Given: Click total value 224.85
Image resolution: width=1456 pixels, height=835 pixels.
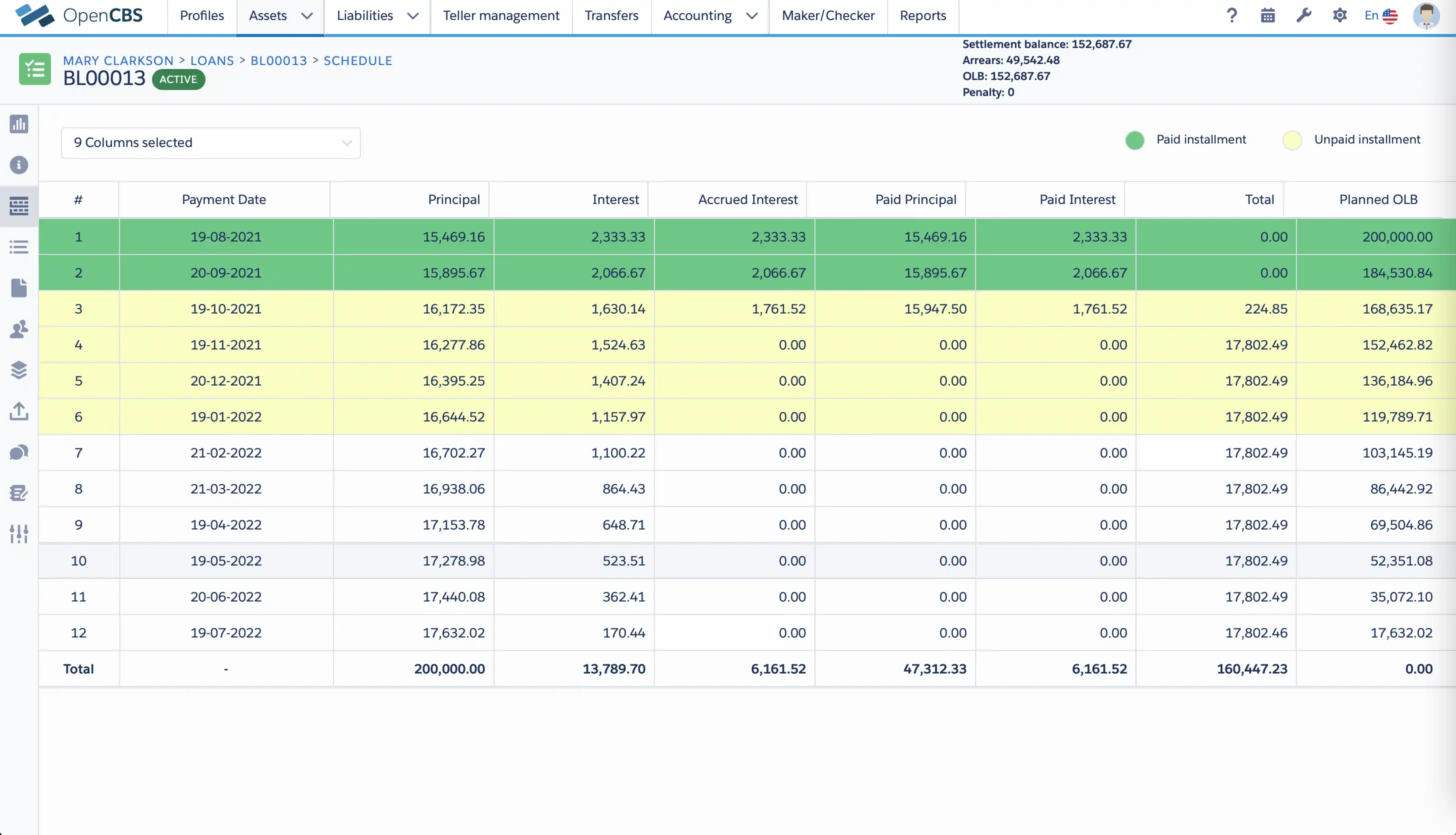Looking at the screenshot, I should 1265,309.
